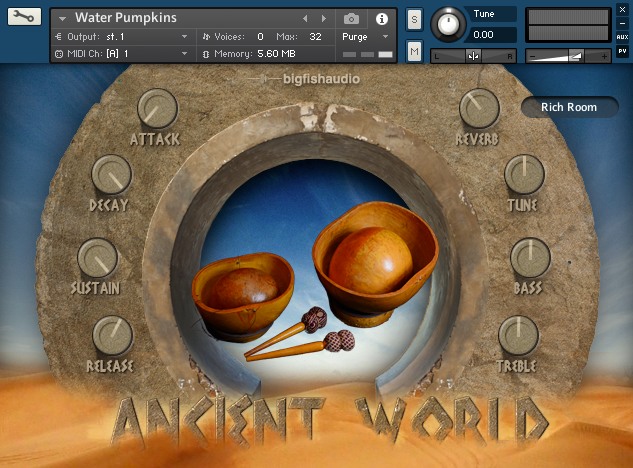Open the wrench instrument edit mode
Screen dimensions: 633x468
pyautogui.click(x=24, y=17)
